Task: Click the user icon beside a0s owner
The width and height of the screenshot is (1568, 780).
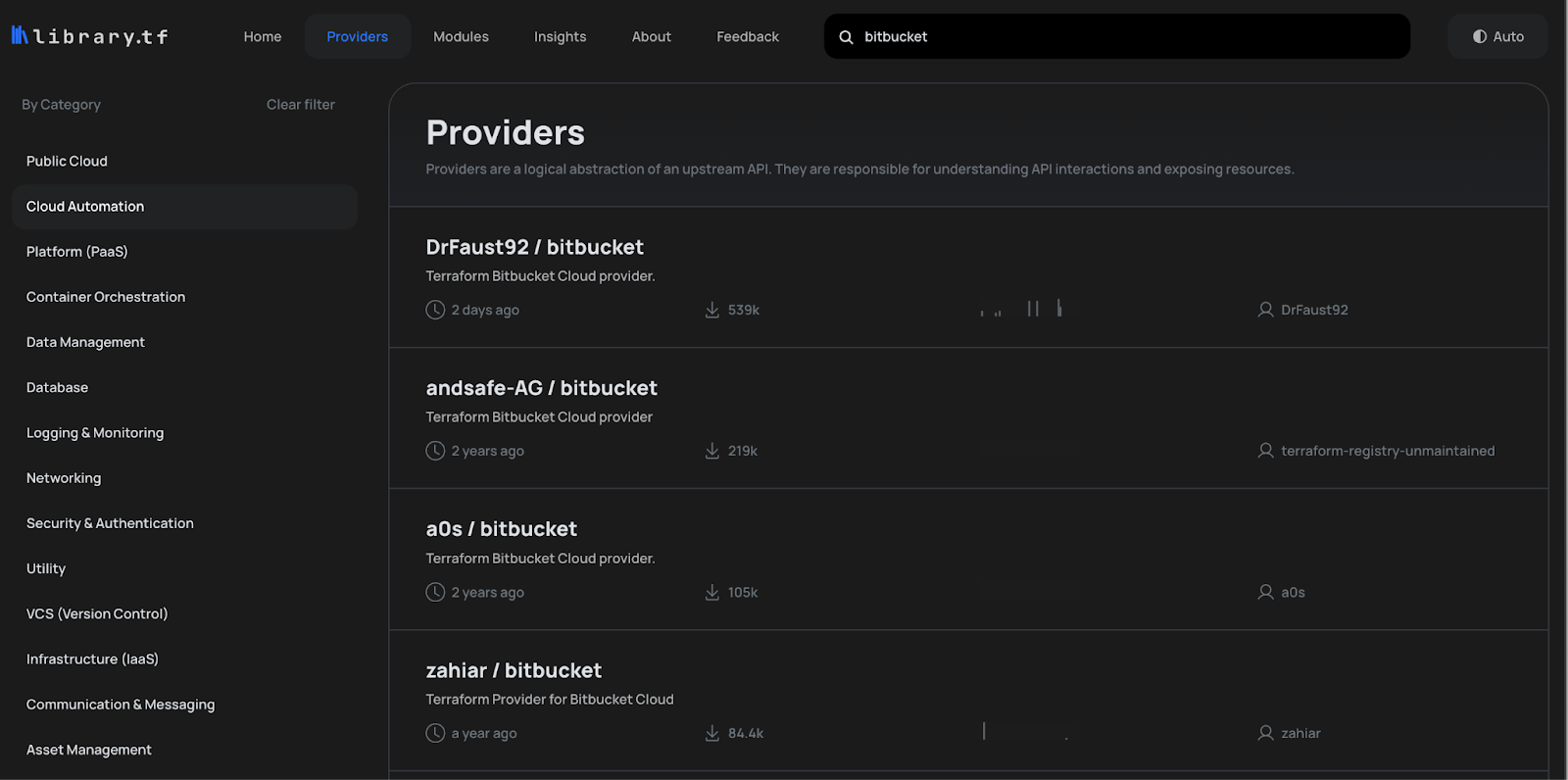Action: coord(1265,592)
